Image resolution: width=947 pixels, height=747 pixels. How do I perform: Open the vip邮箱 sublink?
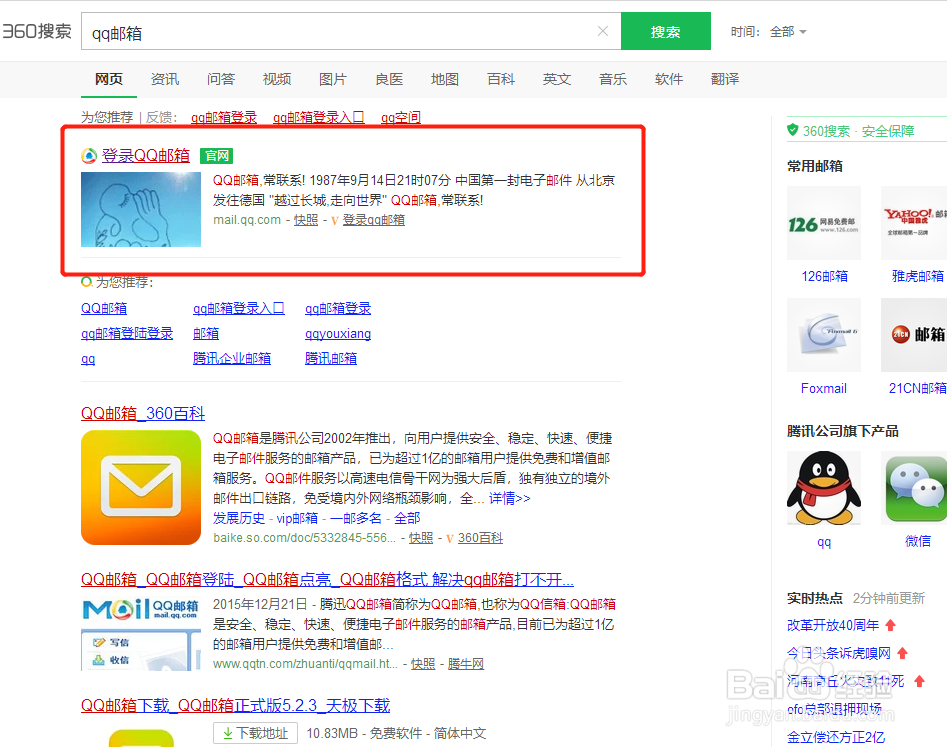(x=297, y=518)
